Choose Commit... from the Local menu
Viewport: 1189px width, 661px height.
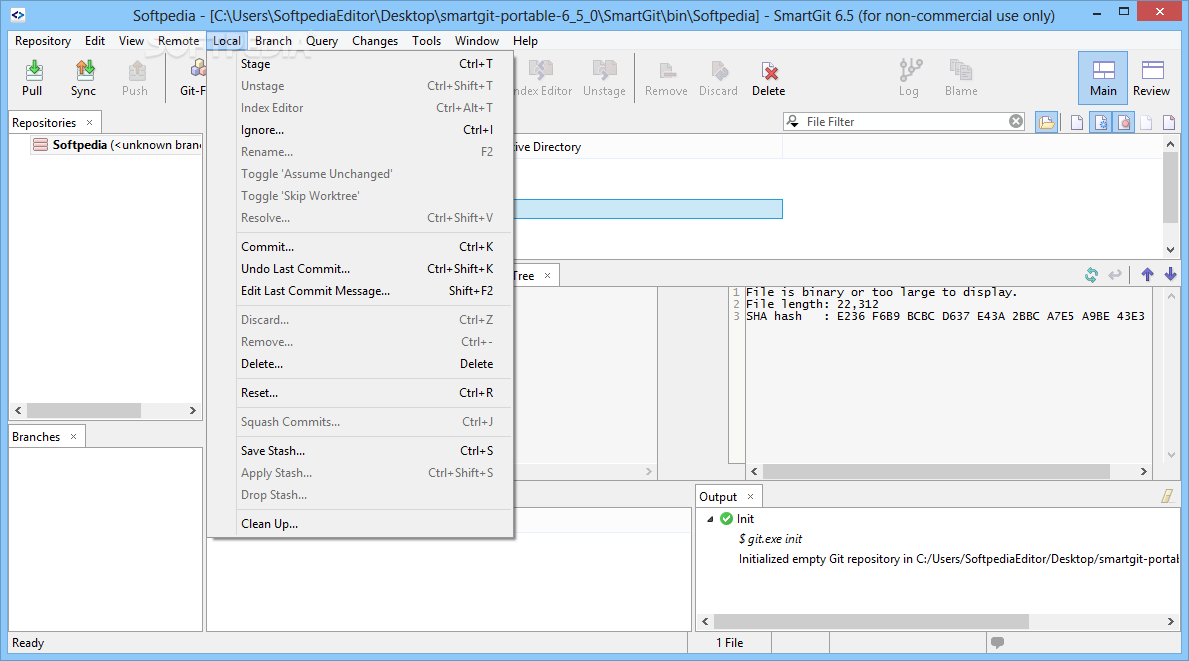click(x=361, y=246)
